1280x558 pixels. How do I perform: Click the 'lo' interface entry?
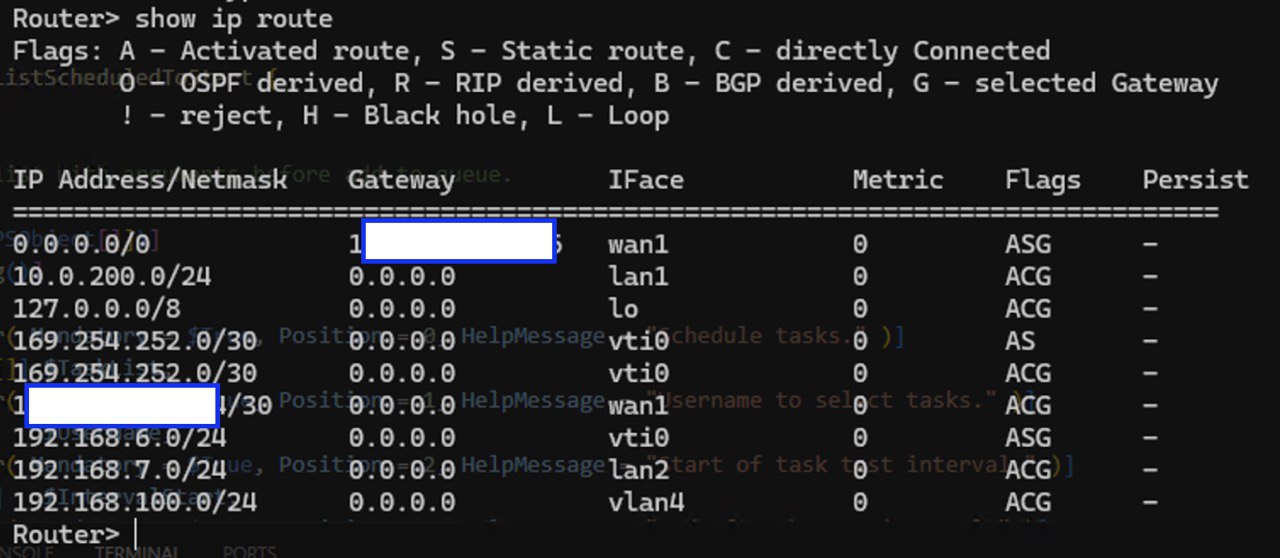pyautogui.click(x=623, y=308)
